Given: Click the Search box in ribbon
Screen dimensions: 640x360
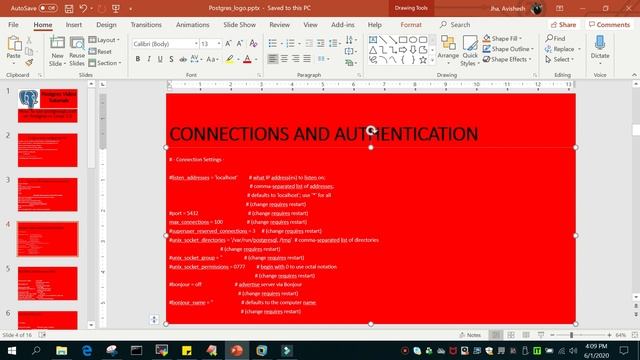Looking at the screenshot, I should pyautogui.click(x=455, y=25).
